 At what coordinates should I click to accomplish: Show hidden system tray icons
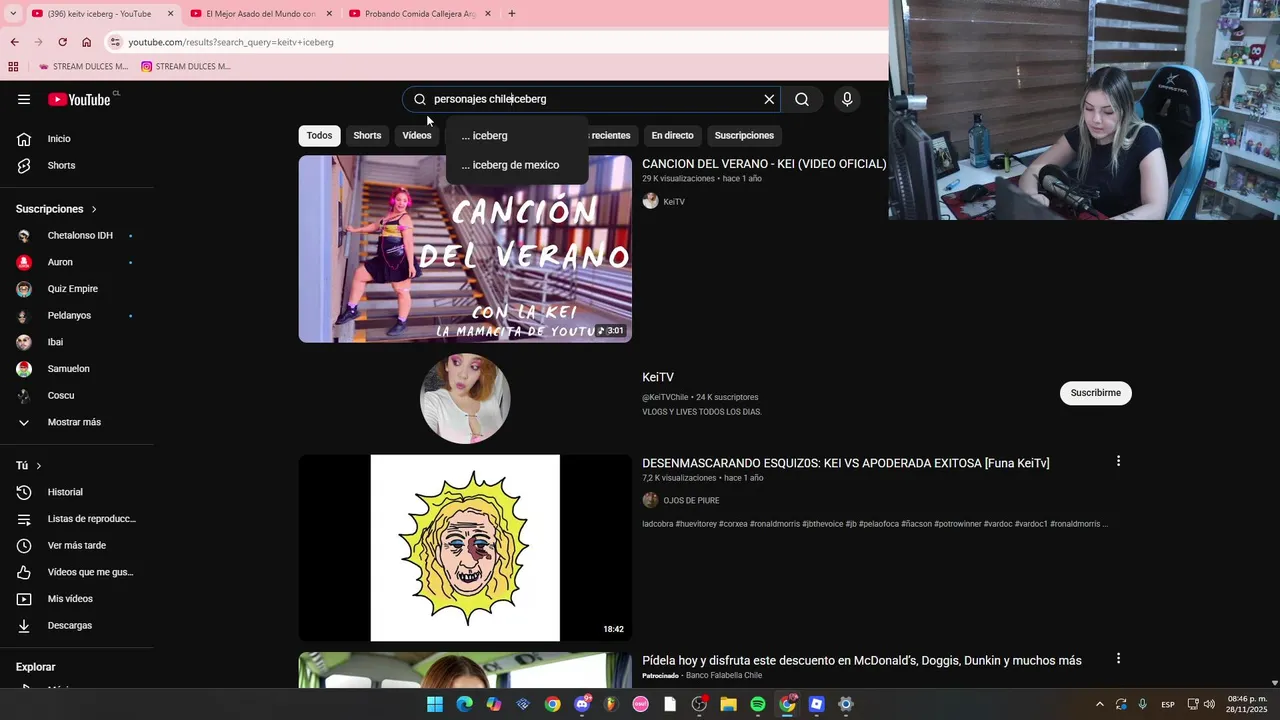[1100, 704]
